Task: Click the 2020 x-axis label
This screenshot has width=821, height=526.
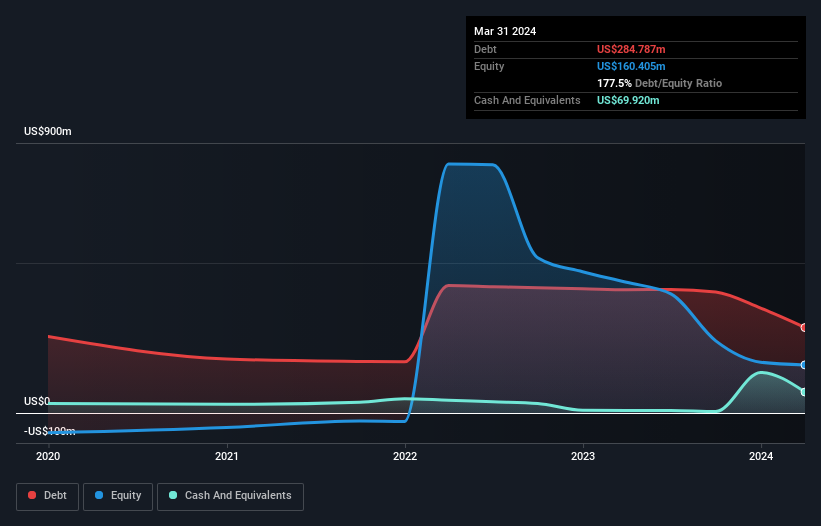Action: pyautogui.click(x=48, y=456)
